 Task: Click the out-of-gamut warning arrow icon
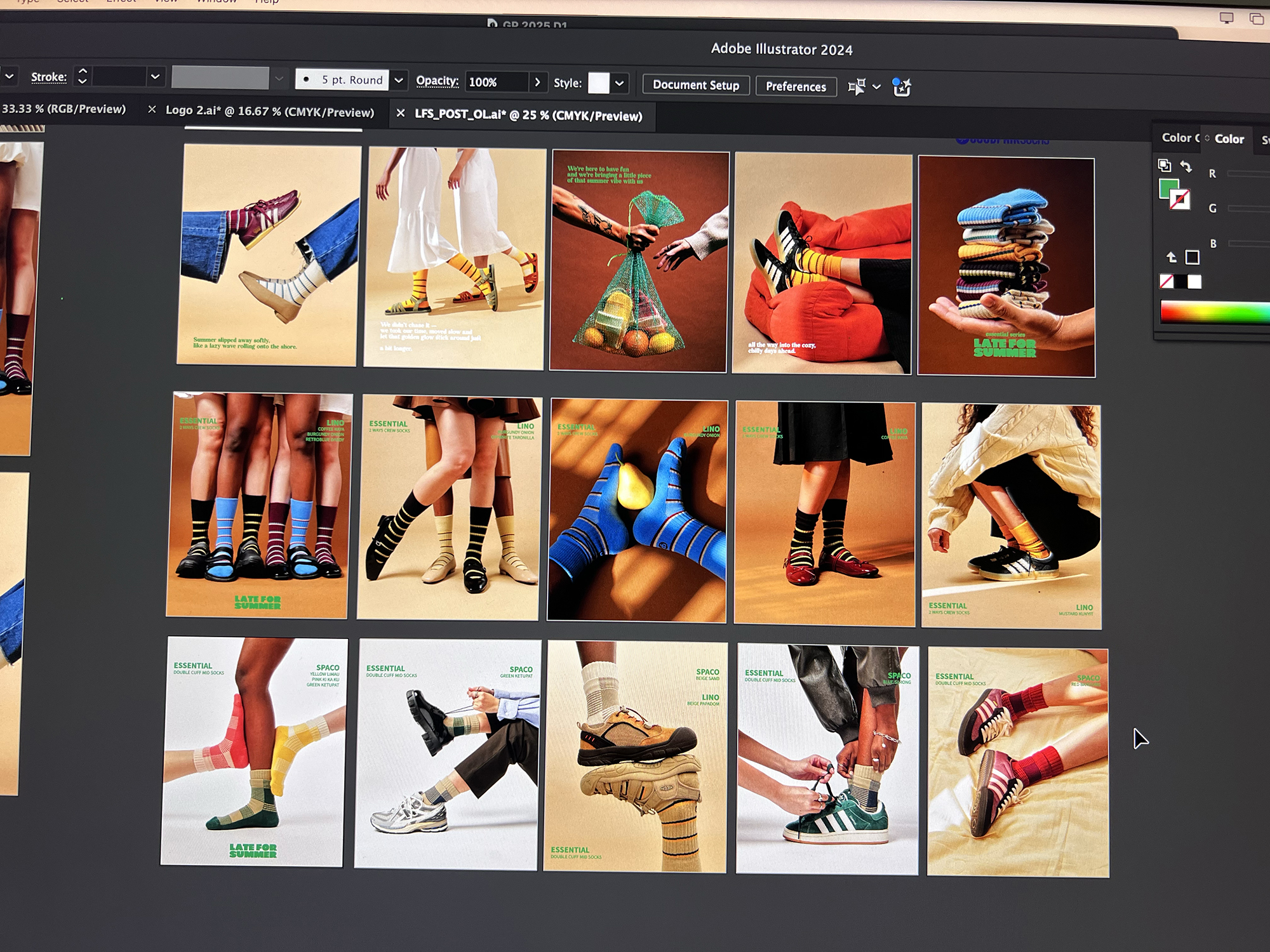coord(1172,257)
